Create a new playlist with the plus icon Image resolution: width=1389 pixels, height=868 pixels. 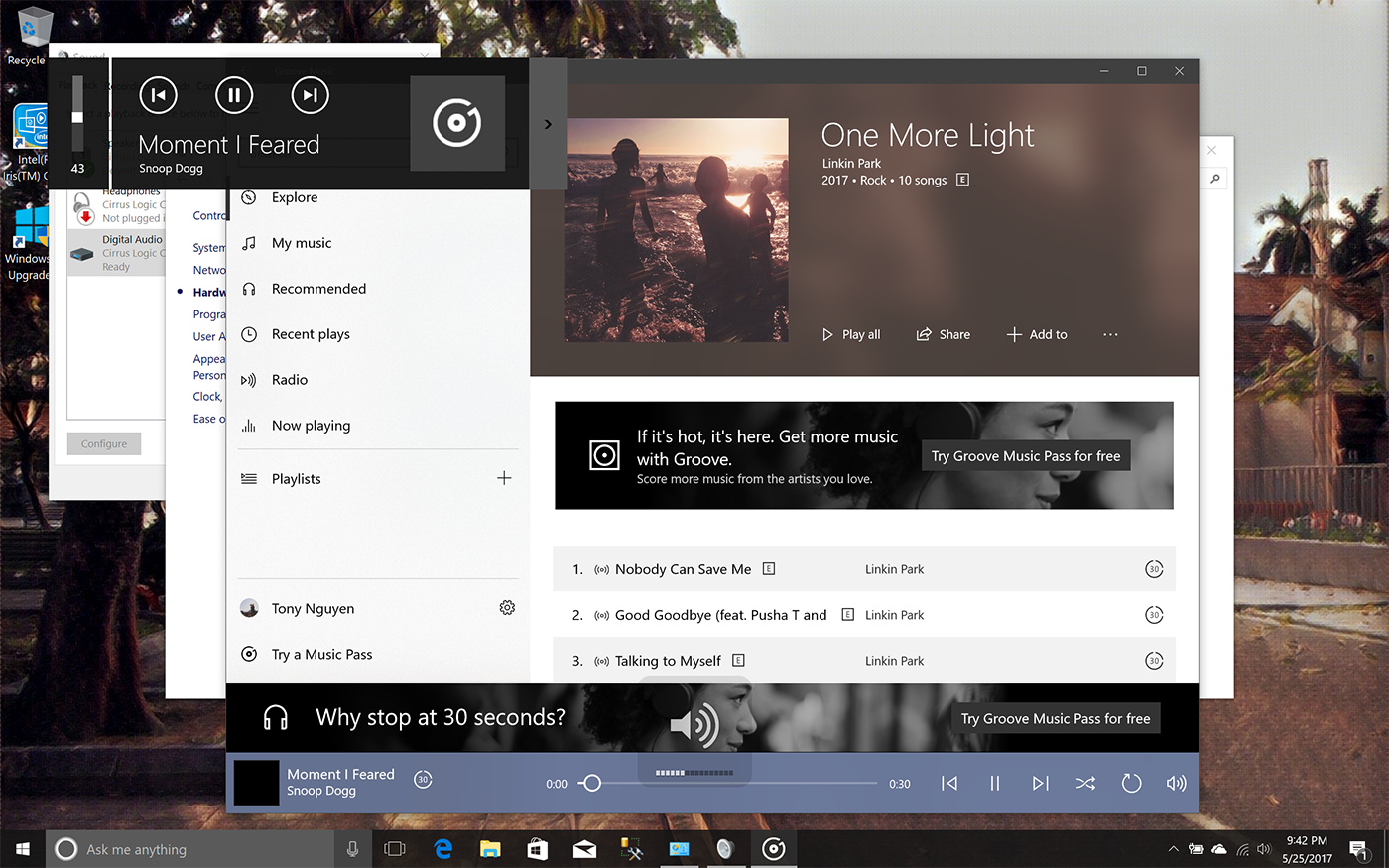[x=504, y=478]
